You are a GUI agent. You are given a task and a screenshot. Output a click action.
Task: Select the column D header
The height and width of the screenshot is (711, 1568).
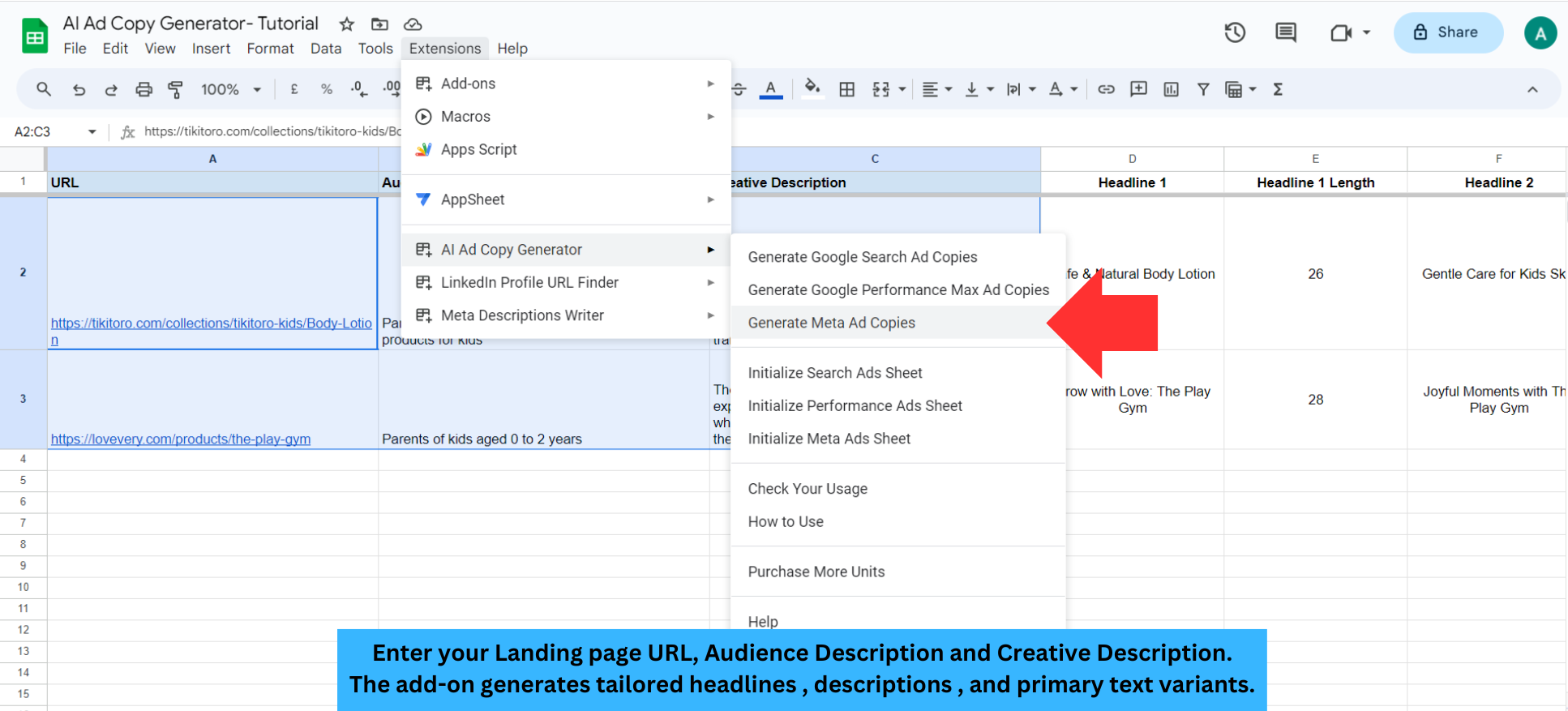point(1132,159)
